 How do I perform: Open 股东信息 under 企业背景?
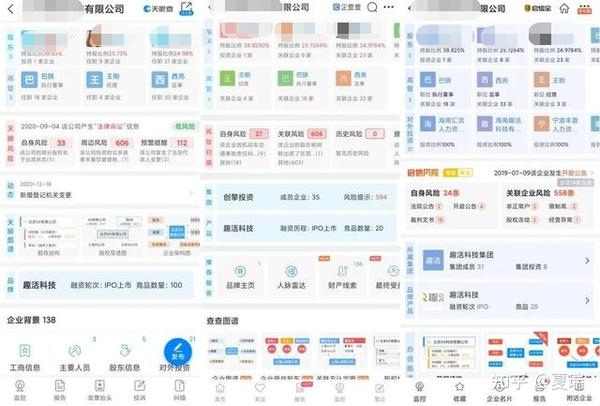coord(124,358)
